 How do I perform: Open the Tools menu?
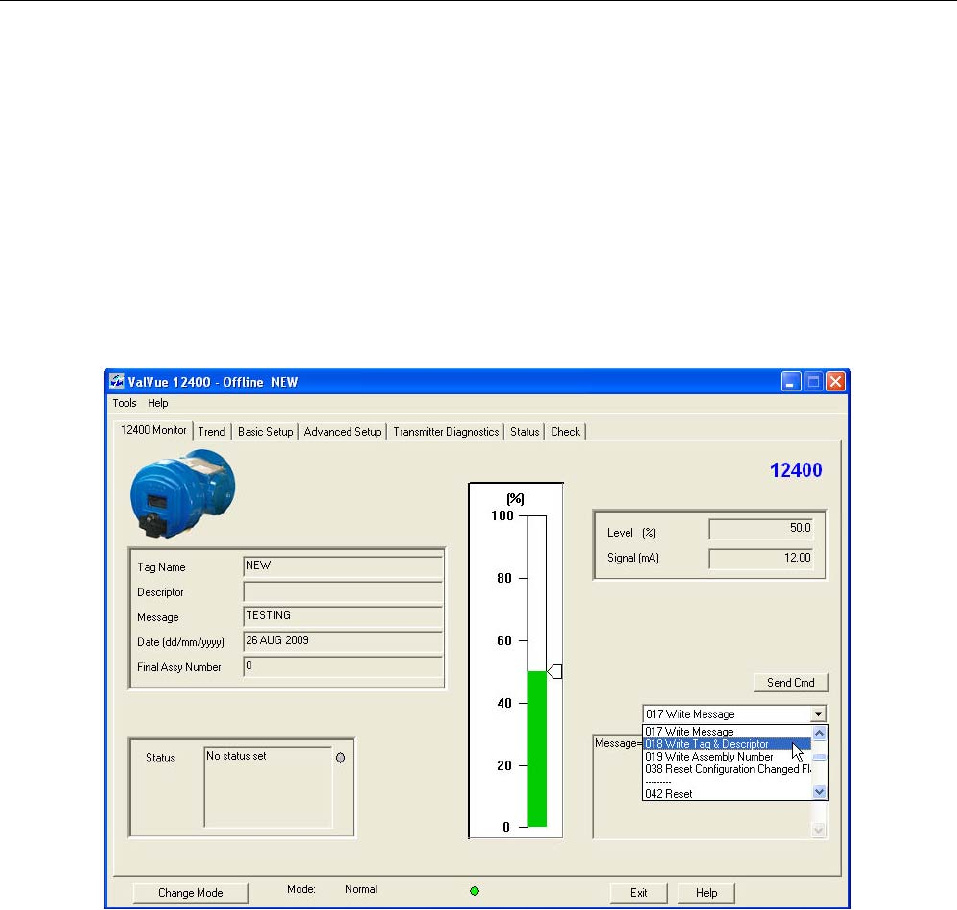click(124, 403)
